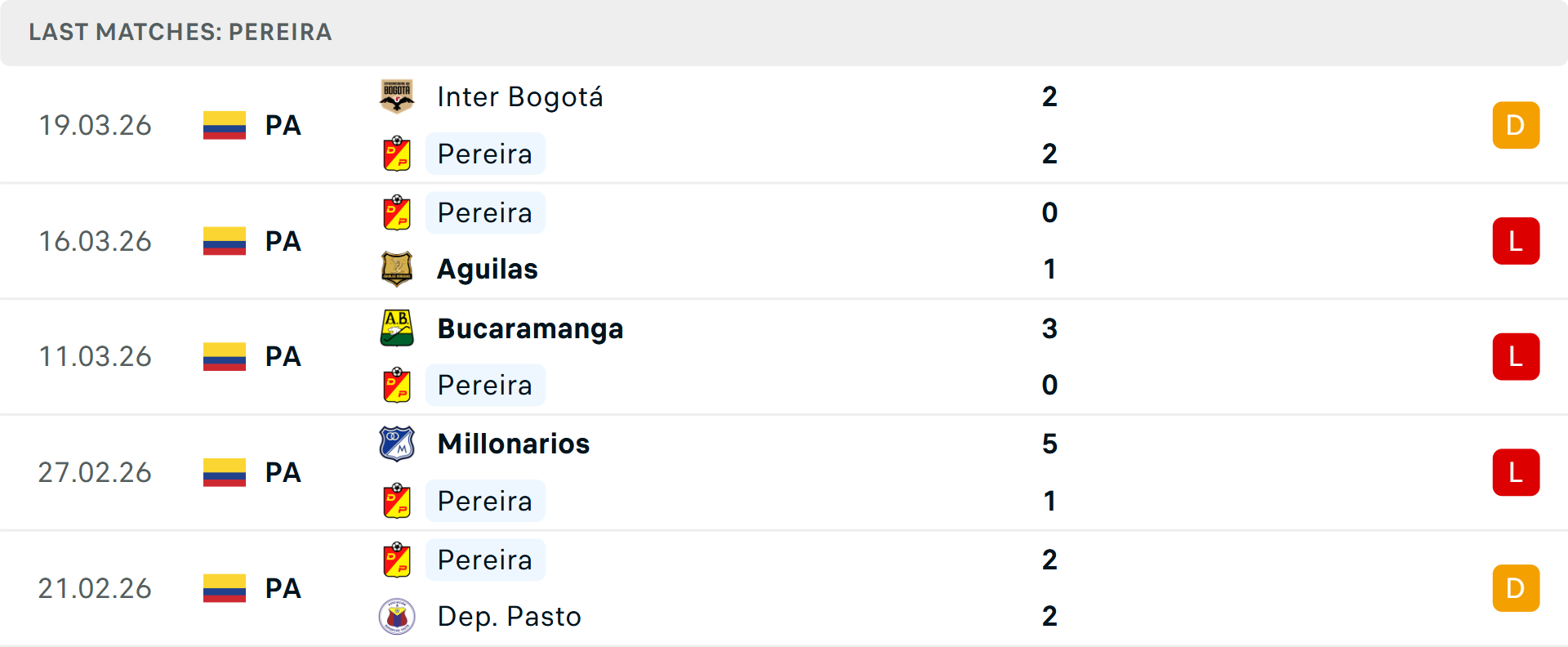The height and width of the screenshot is (647, 1568).
Task: Click Colombia flag on 27.02.26 row
Action: [225, 472]
